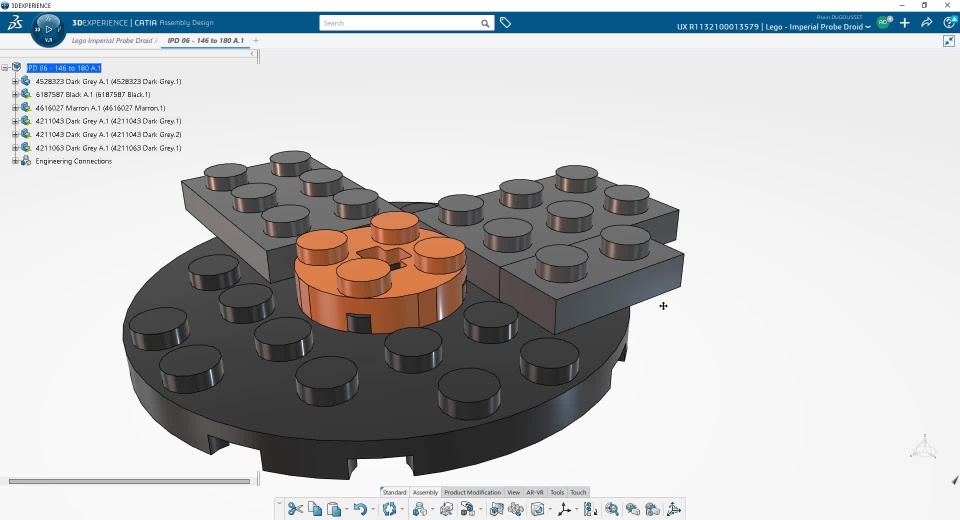Click the collapse view arrows icon
Image resolution: width=960 pixels, height=520 pixels.
point(949,41)
